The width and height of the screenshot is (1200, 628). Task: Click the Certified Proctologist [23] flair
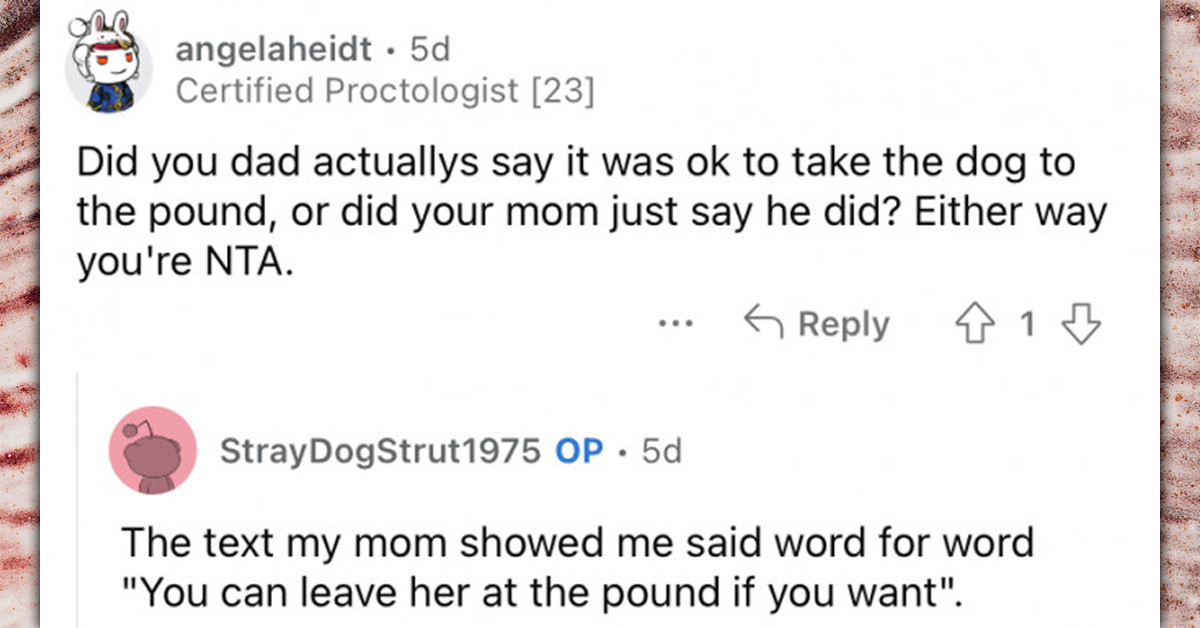click(385, 92)
